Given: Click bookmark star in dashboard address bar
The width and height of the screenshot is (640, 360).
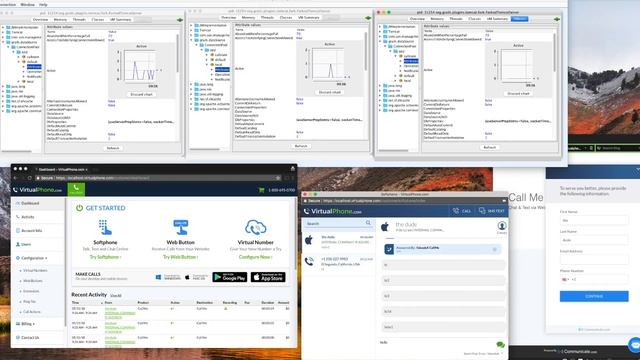Looking at the screenshot, I should pyautogui.click(x=278, y=178).
